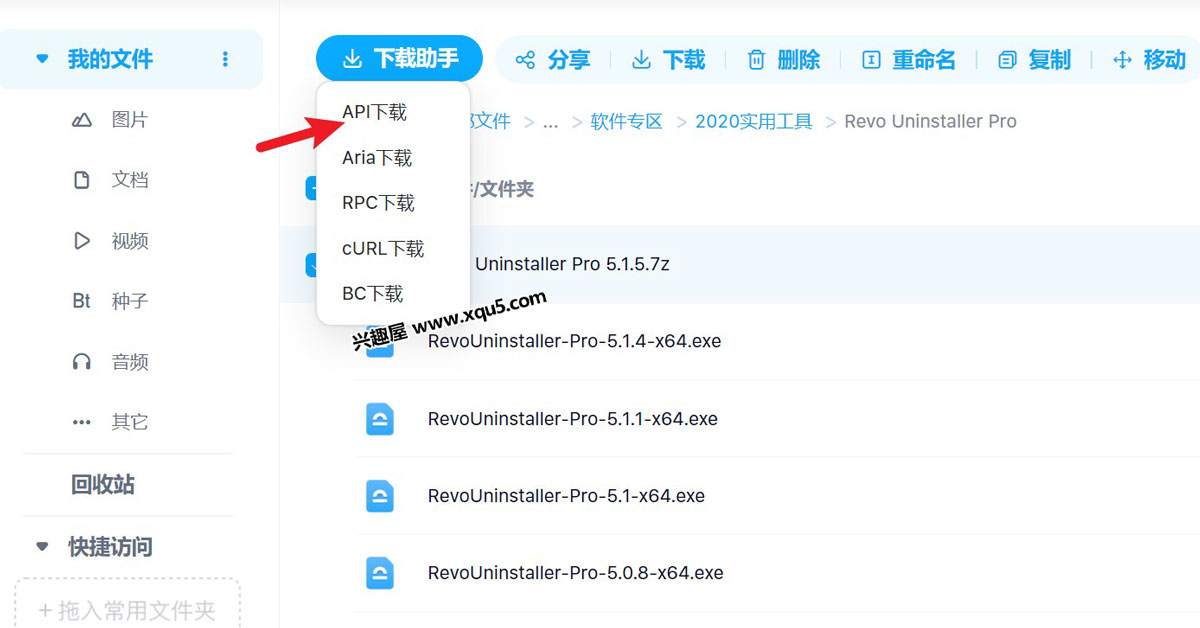Select RevoUninstaller-Pro-5.1-x64.exe file name
Image resolution: width=1200 pixels, height=628 pixels.
pos(566,496)
